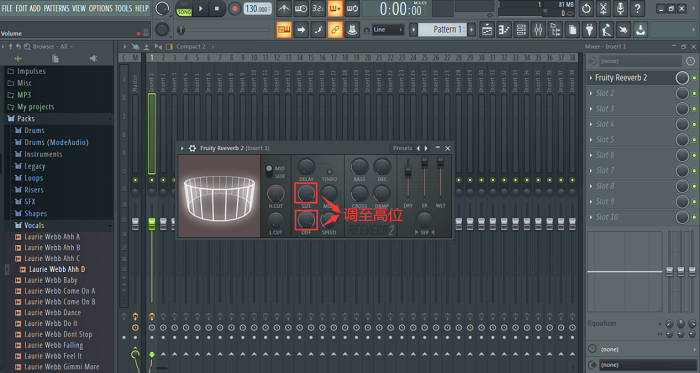Open the touch controller icon
This screenshot has width=700, height=373.
click(623, 30)
